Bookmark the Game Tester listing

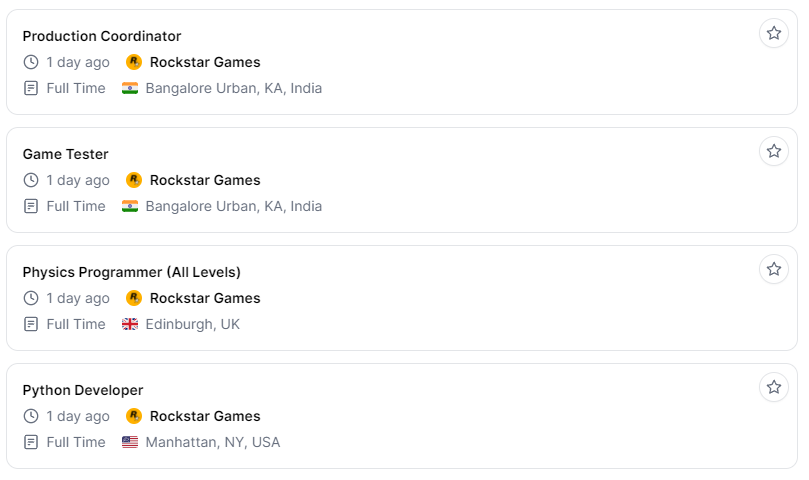pyautogui.click(x=773, y=151)
